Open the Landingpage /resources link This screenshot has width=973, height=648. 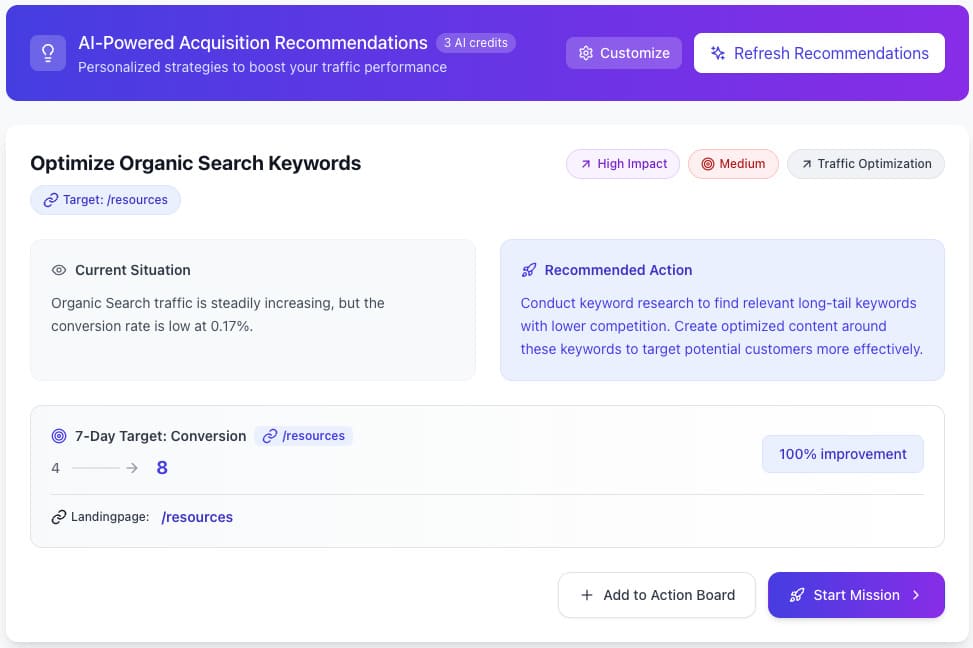pyautogui.click(x=197, y=517)
